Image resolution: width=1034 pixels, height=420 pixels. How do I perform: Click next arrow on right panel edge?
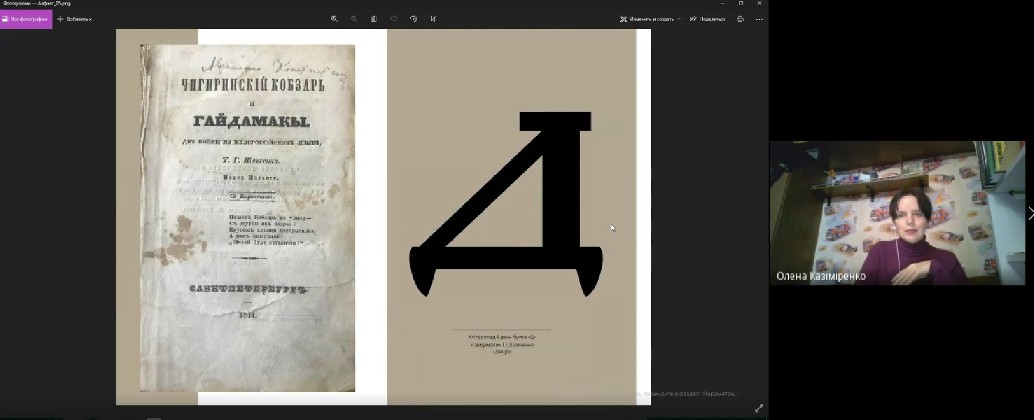(1030, 213)
